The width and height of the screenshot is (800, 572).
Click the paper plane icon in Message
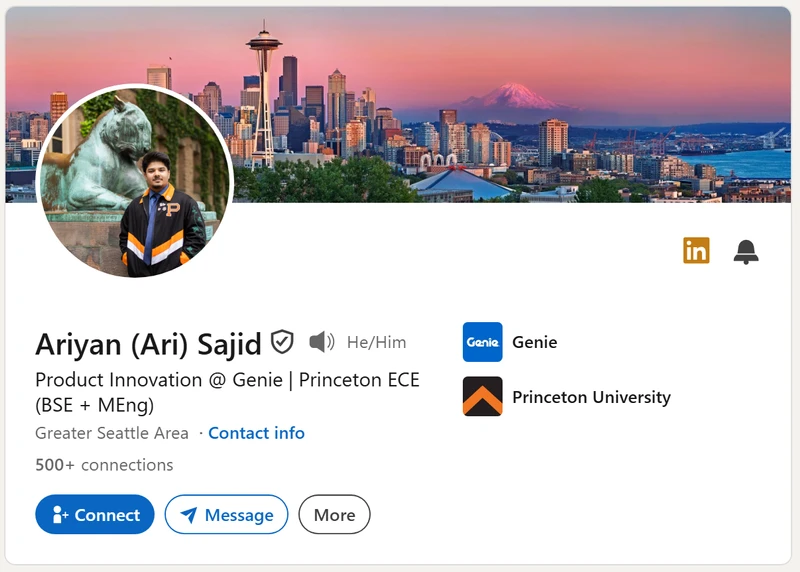(189, 515)
